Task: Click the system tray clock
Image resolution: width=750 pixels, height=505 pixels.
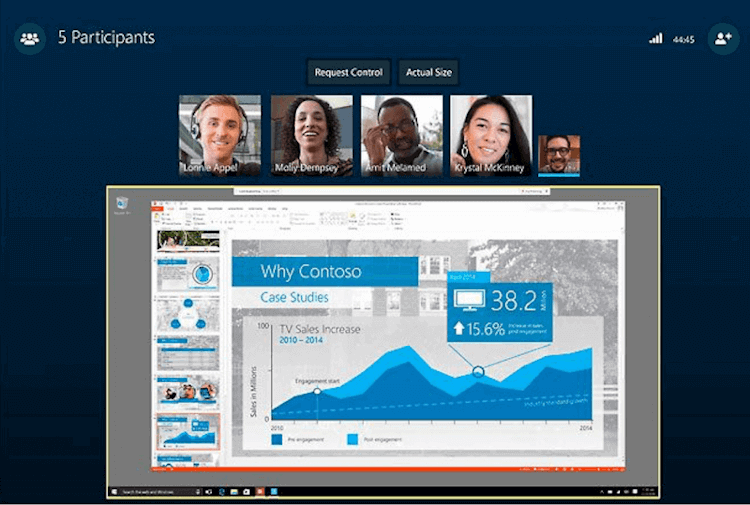Action: tap(648, 492)
